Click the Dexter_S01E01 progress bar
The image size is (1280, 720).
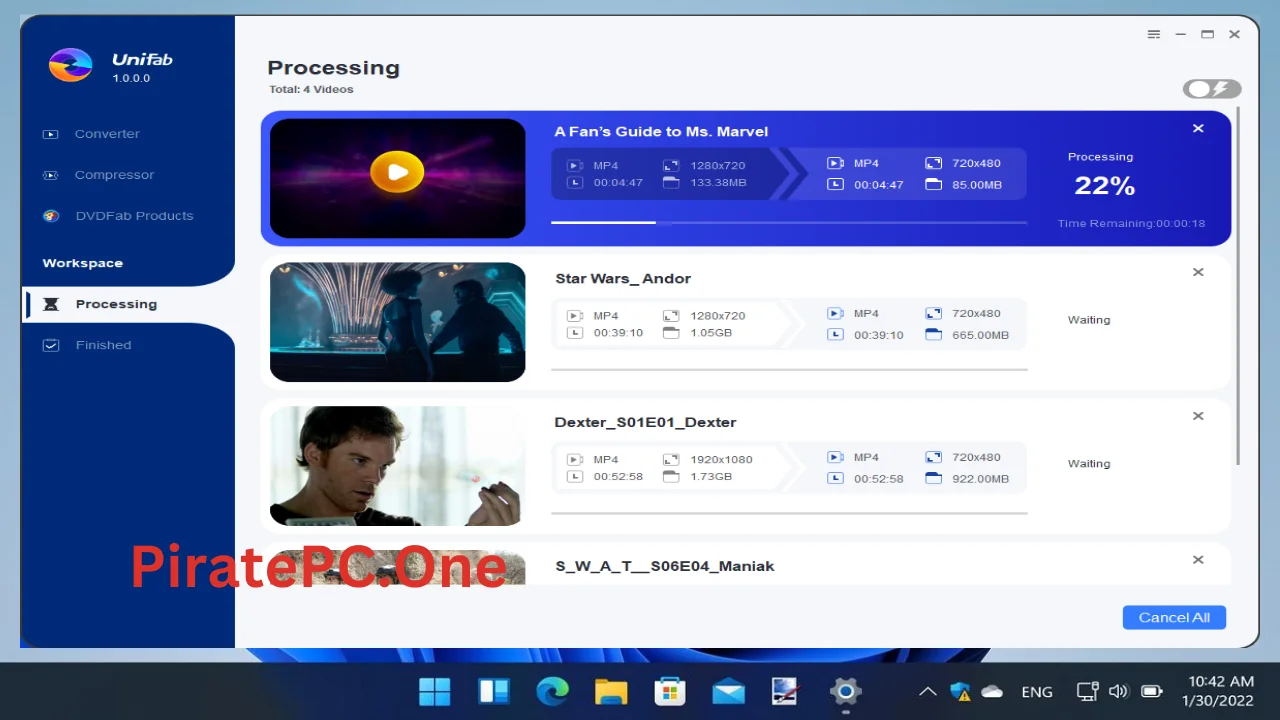tap(789, 513)
